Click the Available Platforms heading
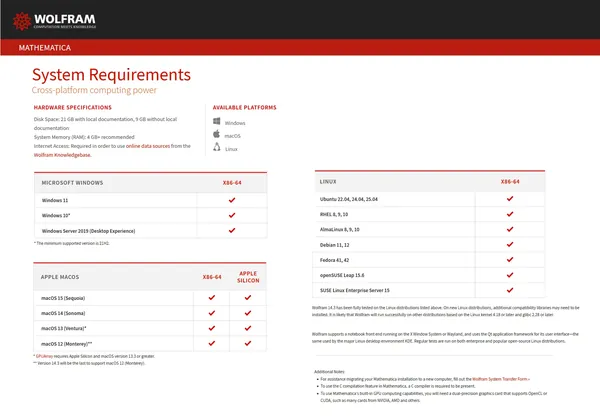 (x=245, y=108)
